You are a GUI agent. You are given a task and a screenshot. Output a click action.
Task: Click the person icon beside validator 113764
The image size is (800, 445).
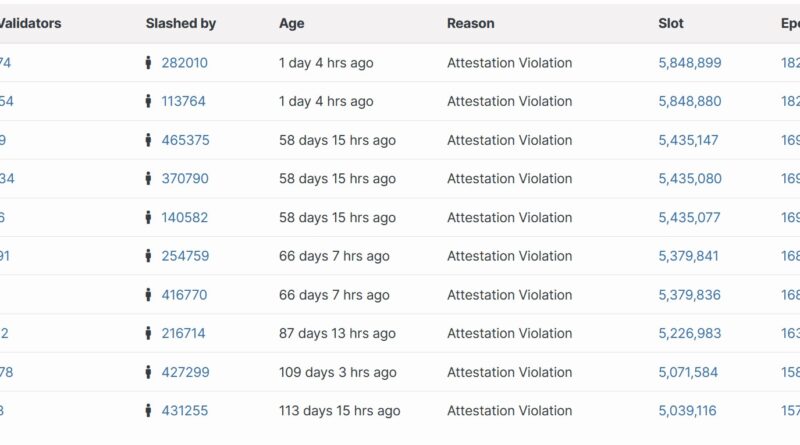click(x=149, y=101)
